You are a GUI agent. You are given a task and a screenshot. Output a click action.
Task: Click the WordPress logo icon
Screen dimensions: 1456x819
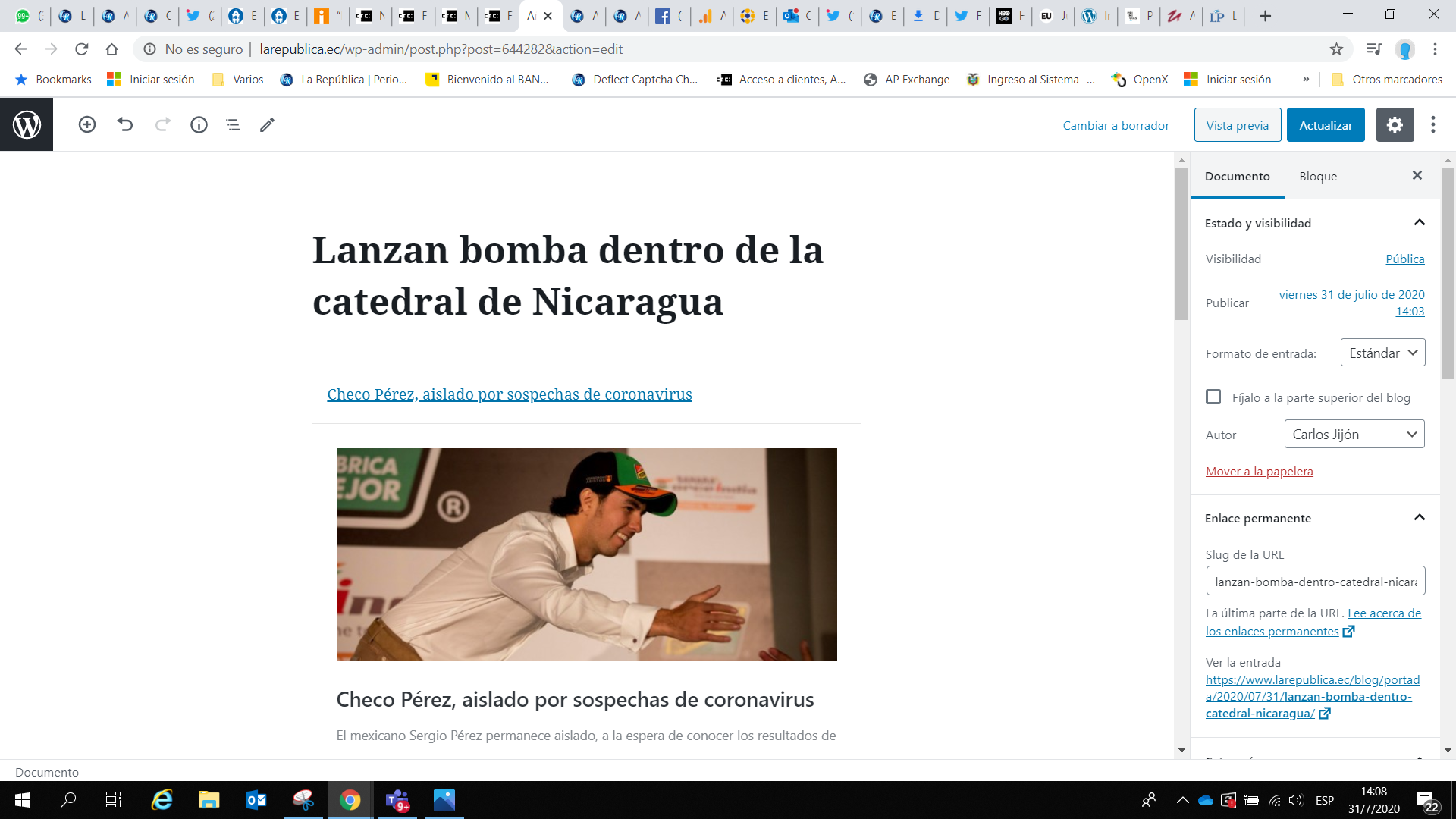tap(27, 124)
